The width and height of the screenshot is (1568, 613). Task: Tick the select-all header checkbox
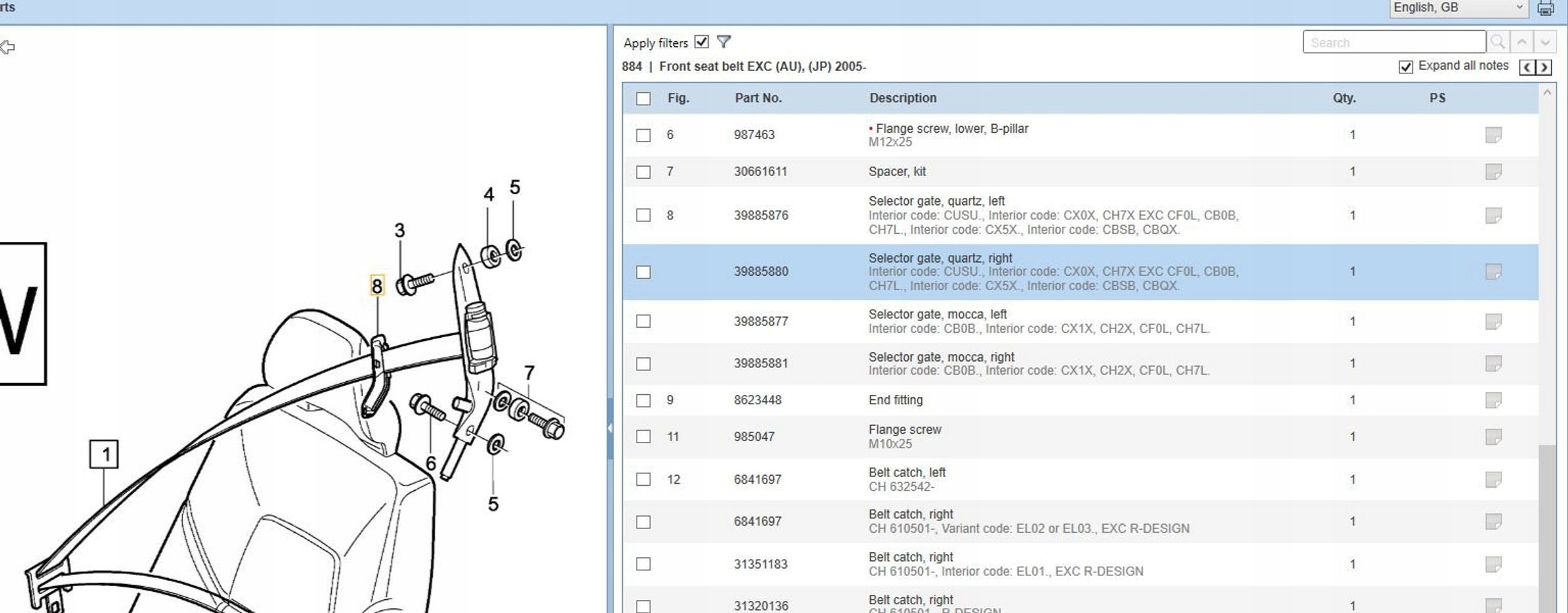tap(644, 98)
